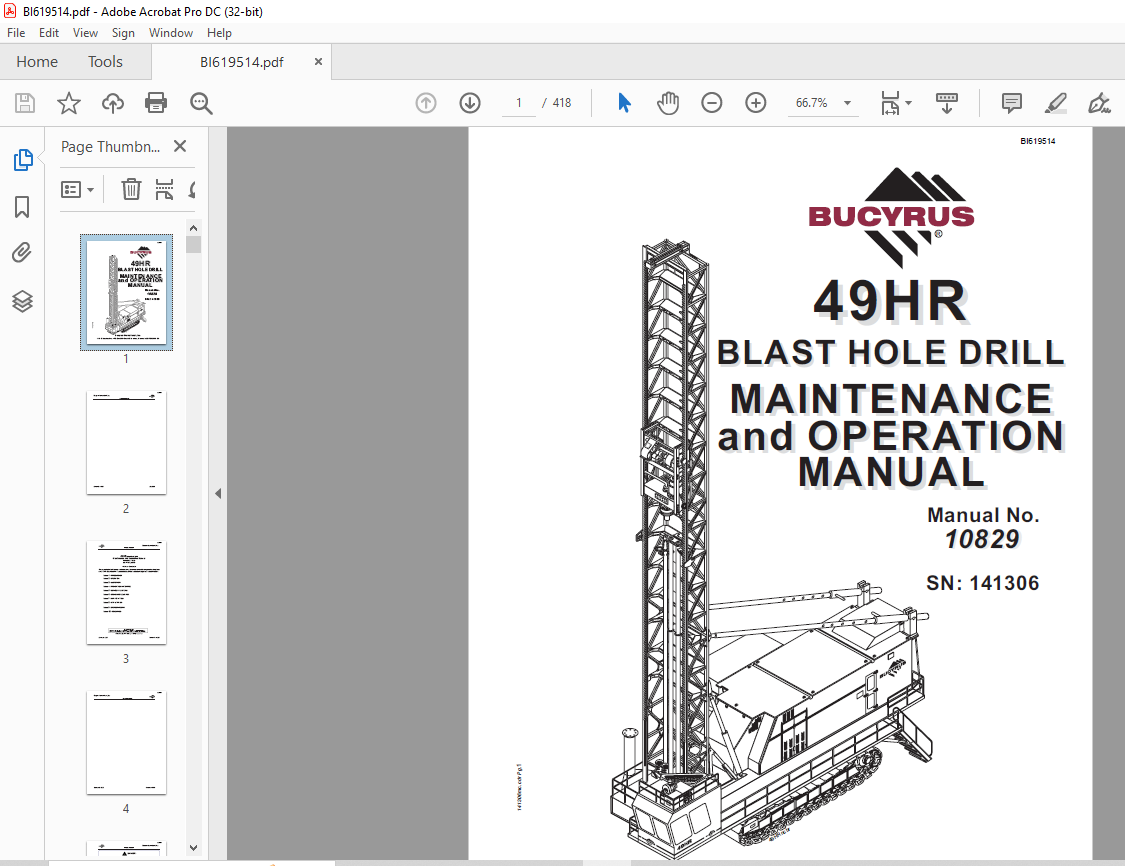Delete selected page thumbnail with trash
The width and height of the screenshot is (1125, 866).
click(x=131, y=189)
